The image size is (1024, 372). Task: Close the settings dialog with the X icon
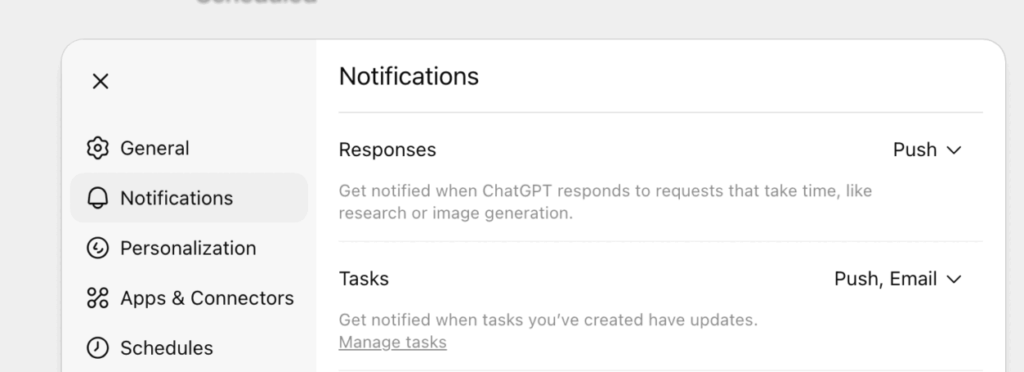pos(101,82)
